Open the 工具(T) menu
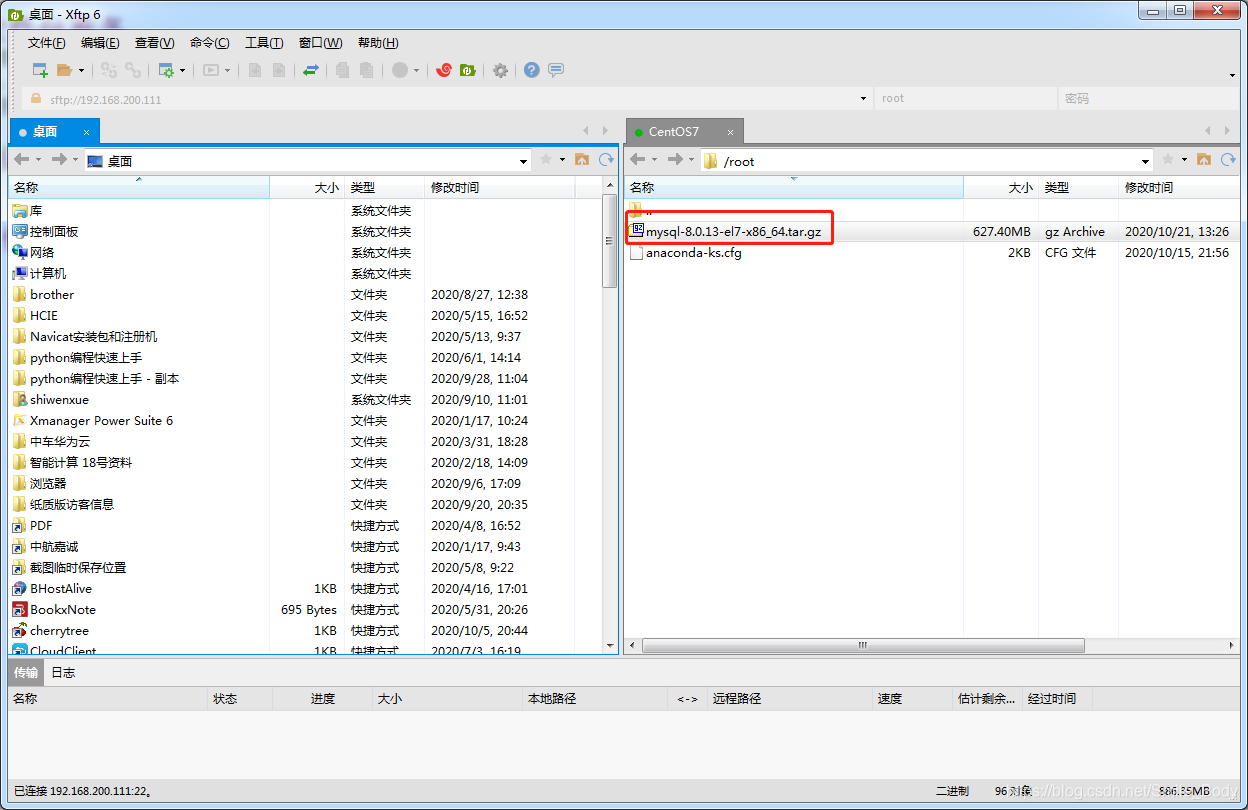The image size is (1248, 810). [264, 43]
